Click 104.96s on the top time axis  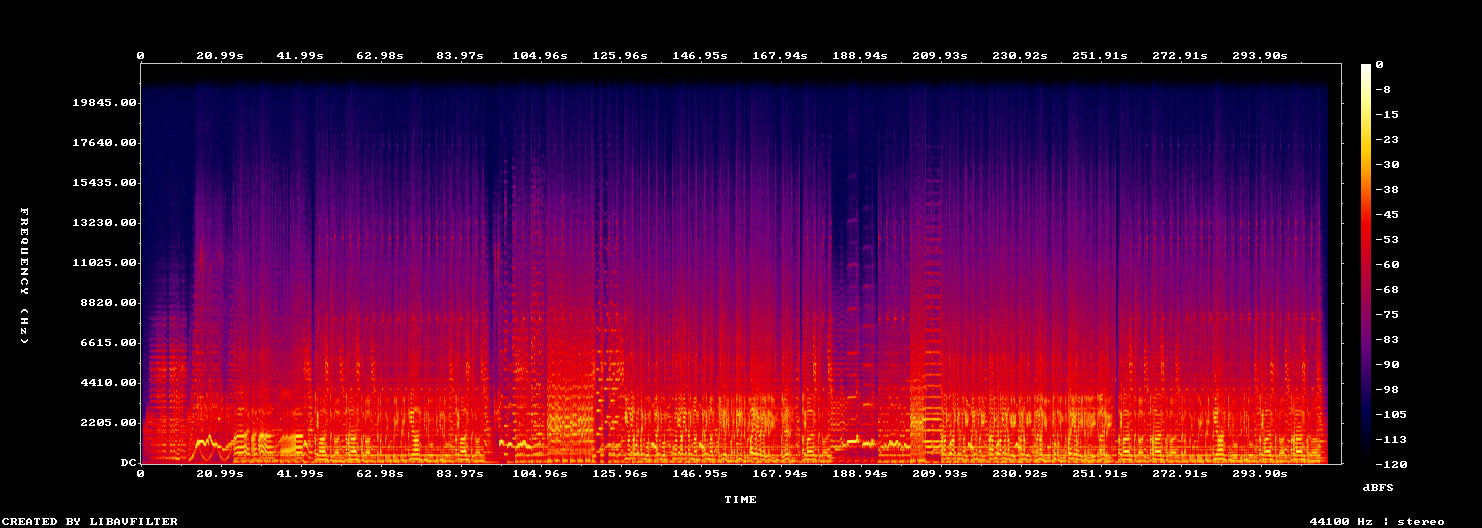click(539, 56)
